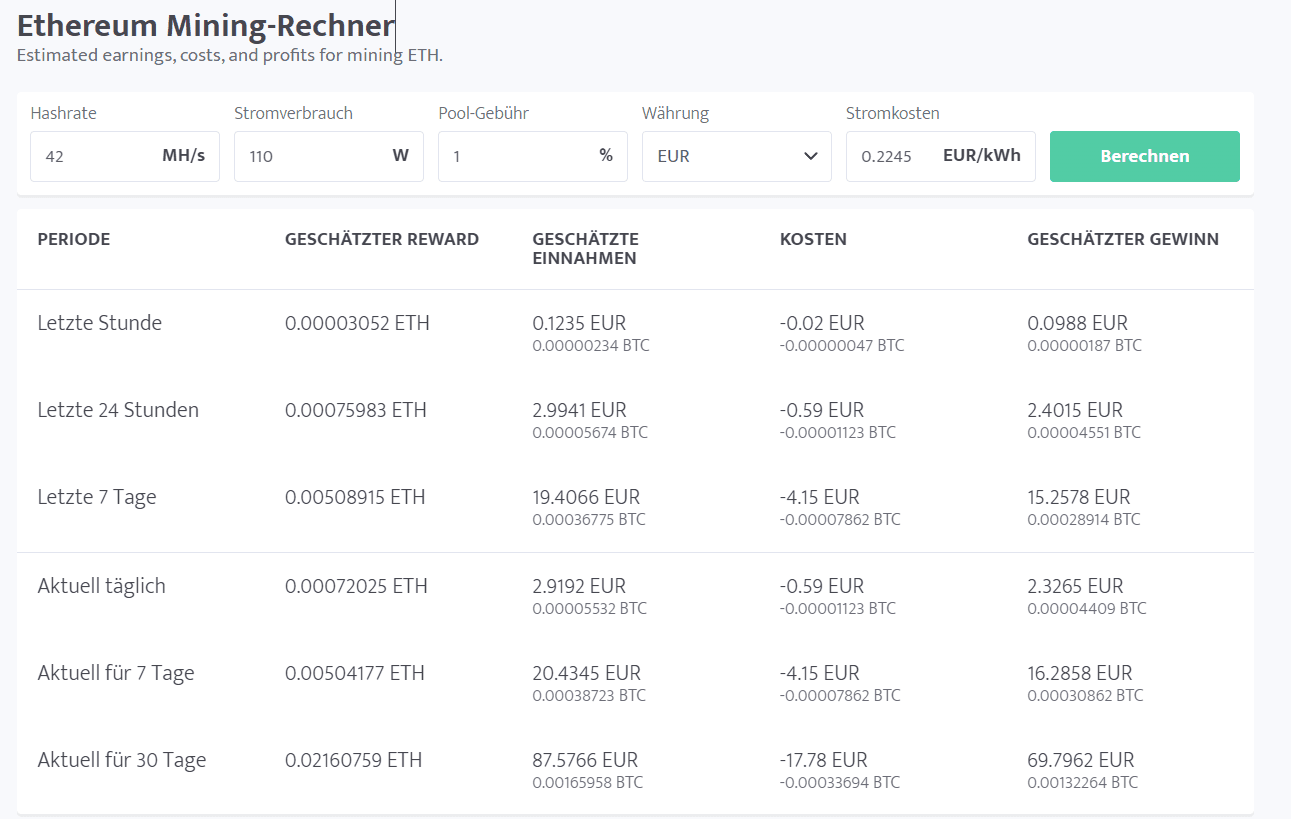Click the profit value 2.3265 EUR
Viewport: 1291px width, 819px height.
pyautogui.click(x=1076, y=586)
